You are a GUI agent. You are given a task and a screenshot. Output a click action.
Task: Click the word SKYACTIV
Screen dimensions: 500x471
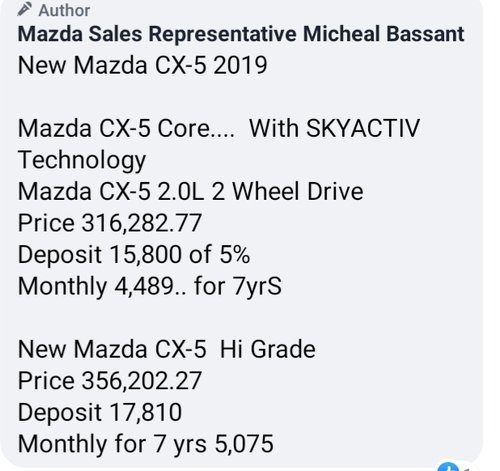363,128
